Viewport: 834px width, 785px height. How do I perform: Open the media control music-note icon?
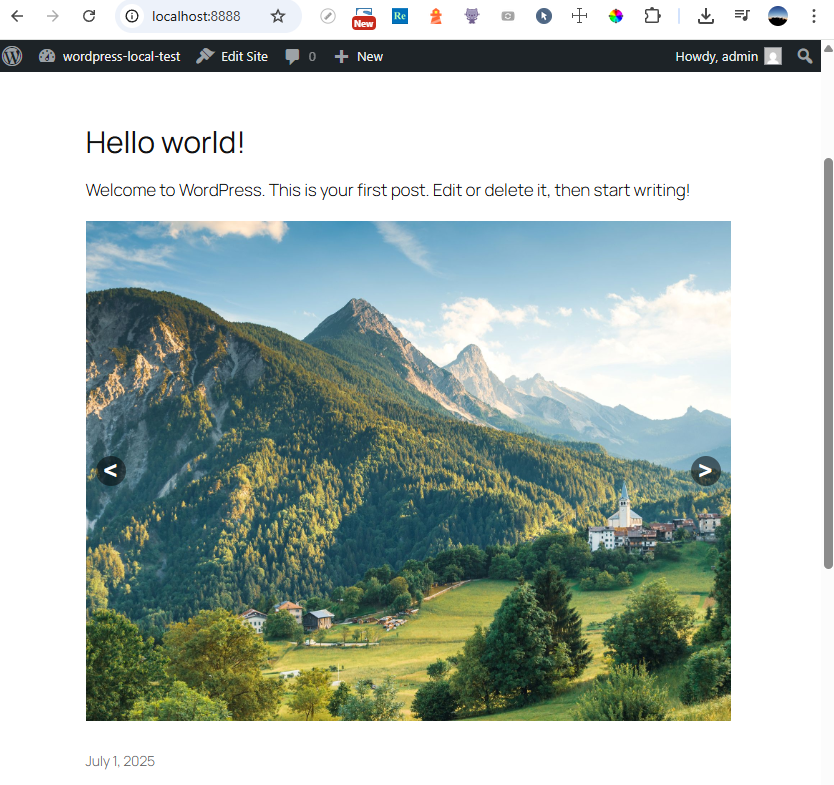click(x=741, y=16)
